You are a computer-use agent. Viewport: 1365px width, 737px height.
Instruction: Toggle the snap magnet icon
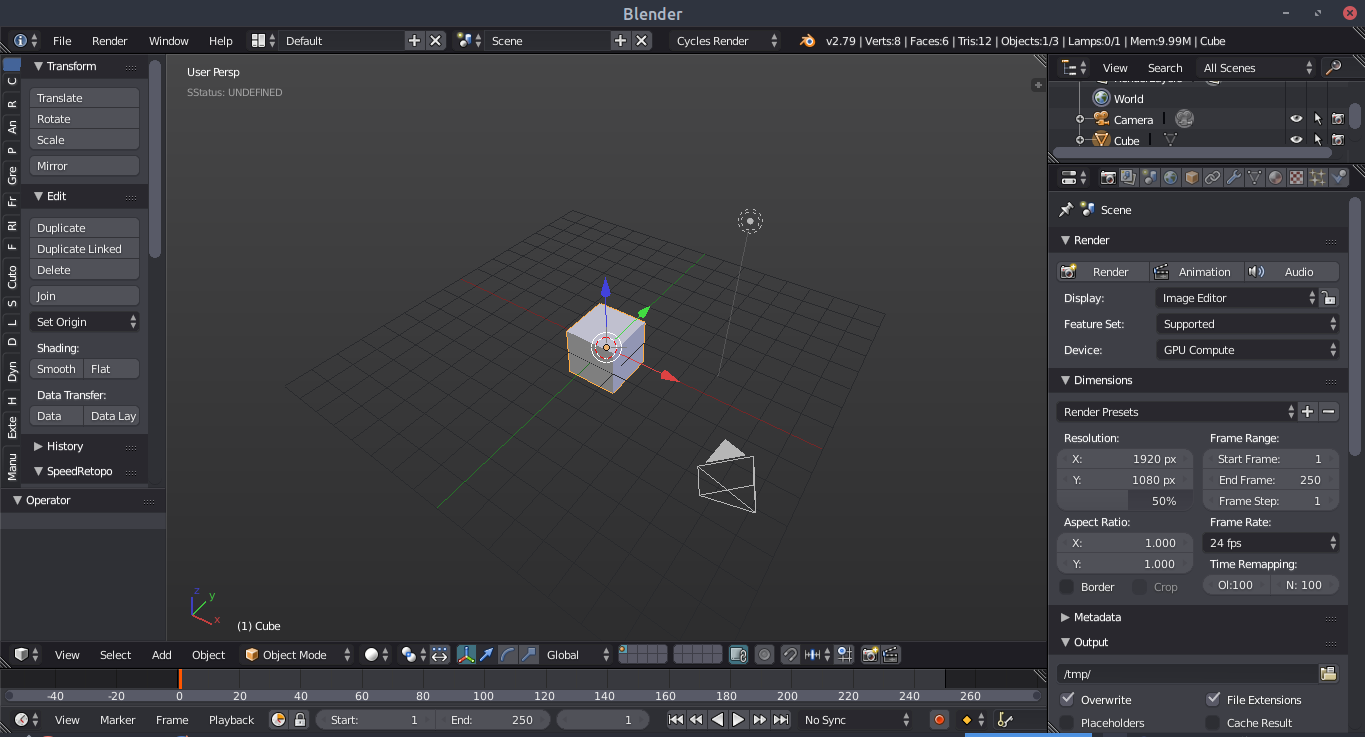(x=790, y=655)
